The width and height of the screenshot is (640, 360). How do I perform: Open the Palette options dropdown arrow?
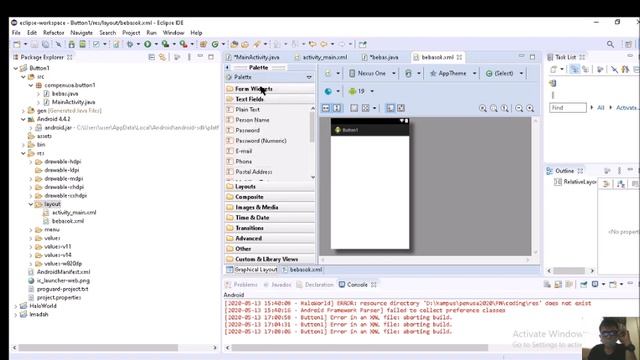(x=309, y=77)
